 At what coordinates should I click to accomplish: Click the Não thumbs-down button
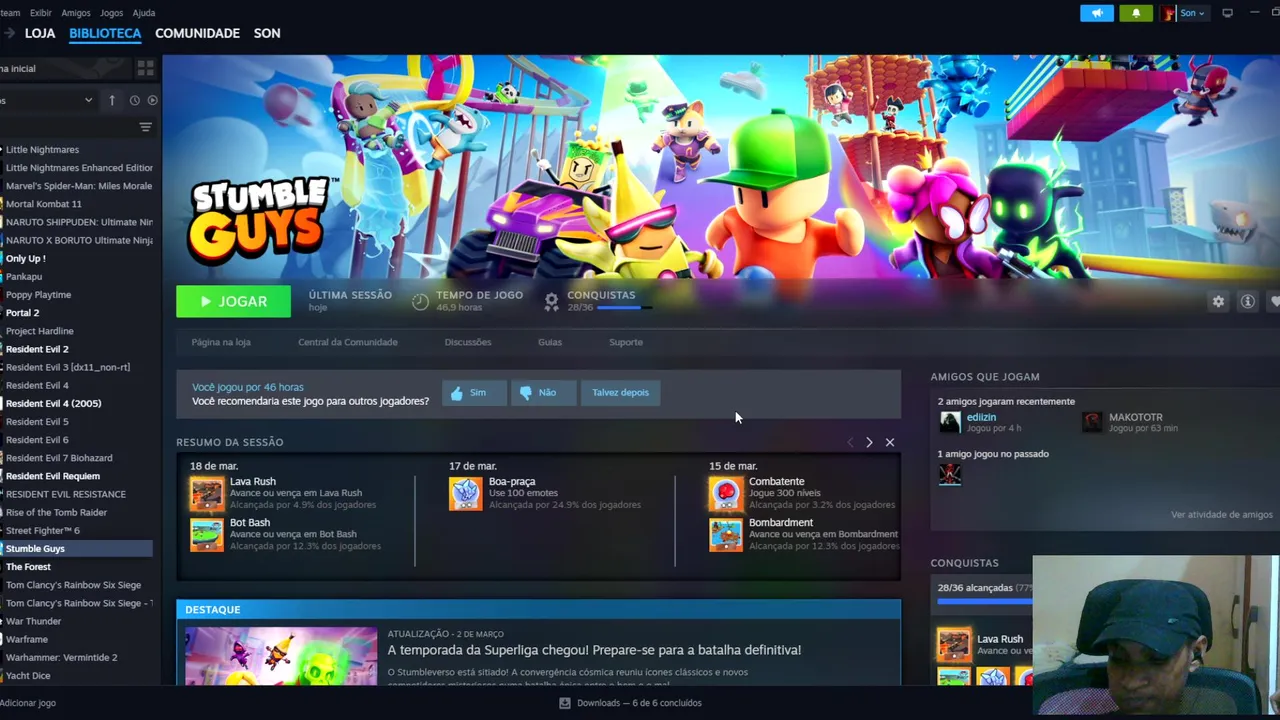pos(543,392)
